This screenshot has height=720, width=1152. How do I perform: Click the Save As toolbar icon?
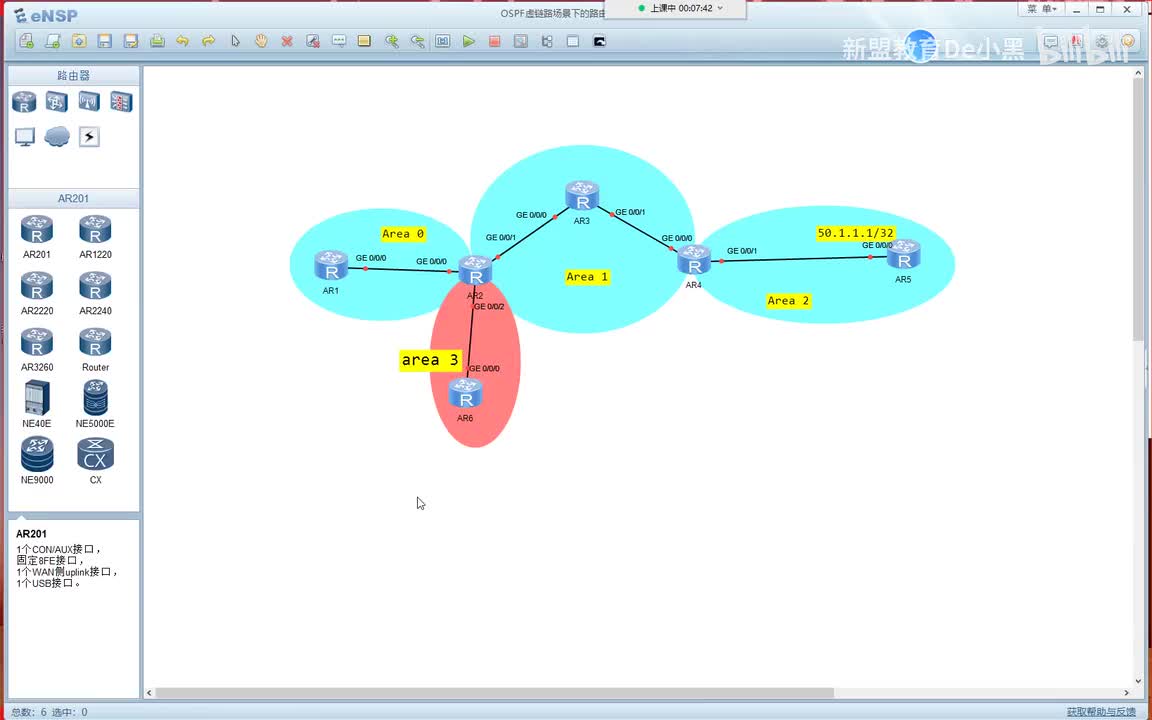131,41
